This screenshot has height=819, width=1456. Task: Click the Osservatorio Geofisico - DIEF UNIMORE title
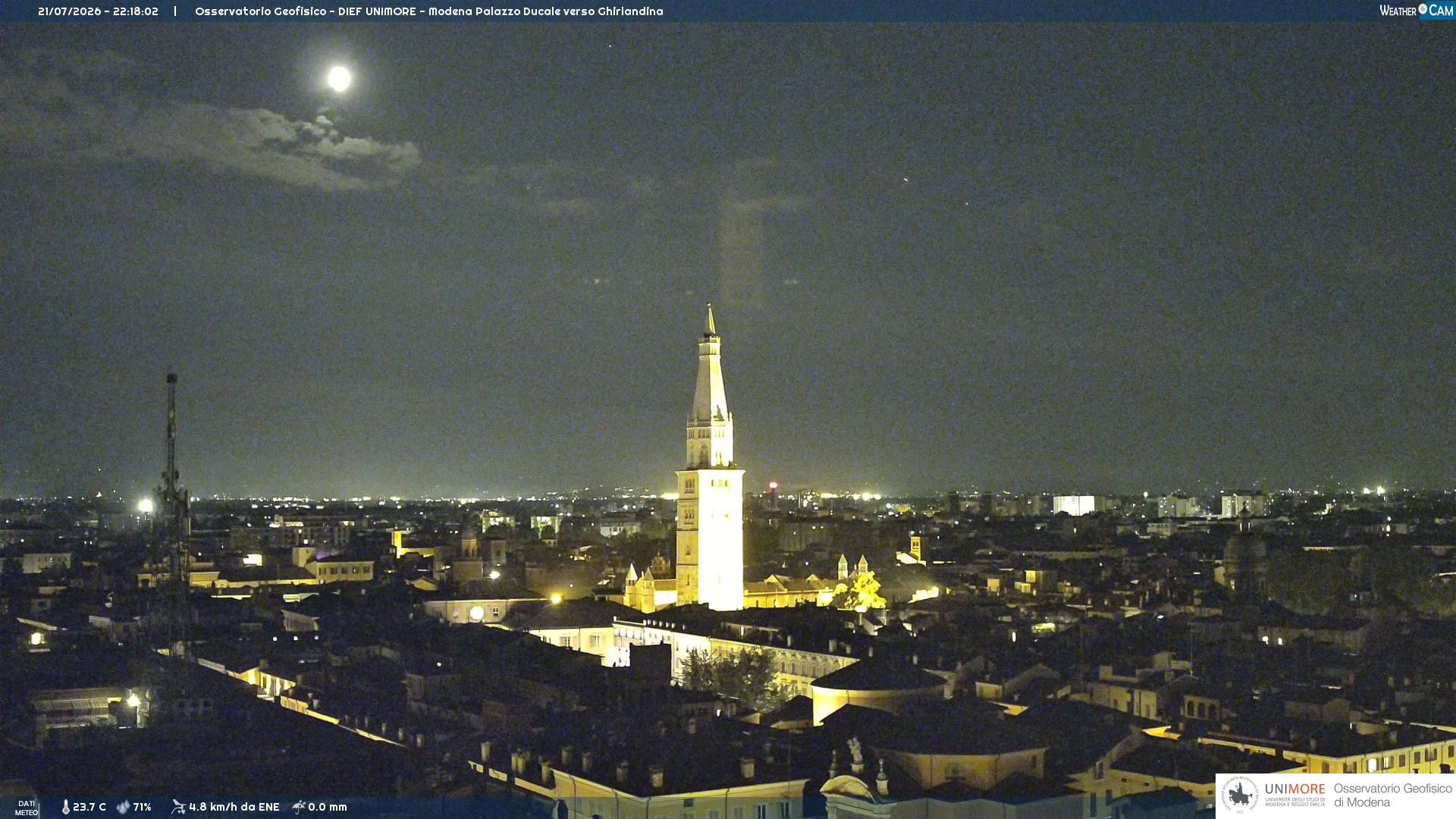point(429,11)
